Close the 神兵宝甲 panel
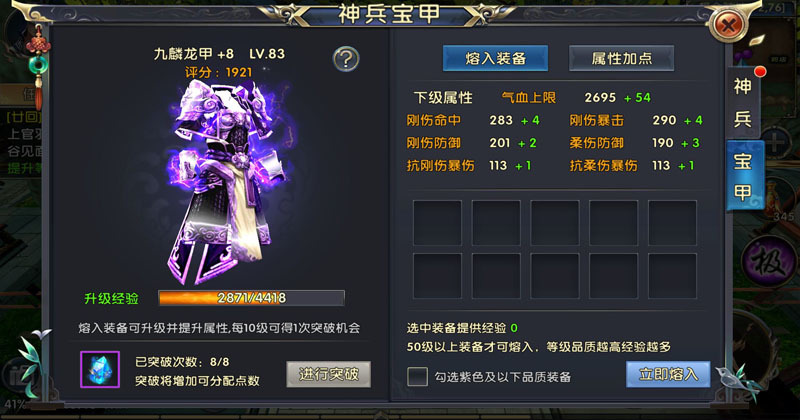Viewport: 800px width, 420px height. [x=729, y=24]
